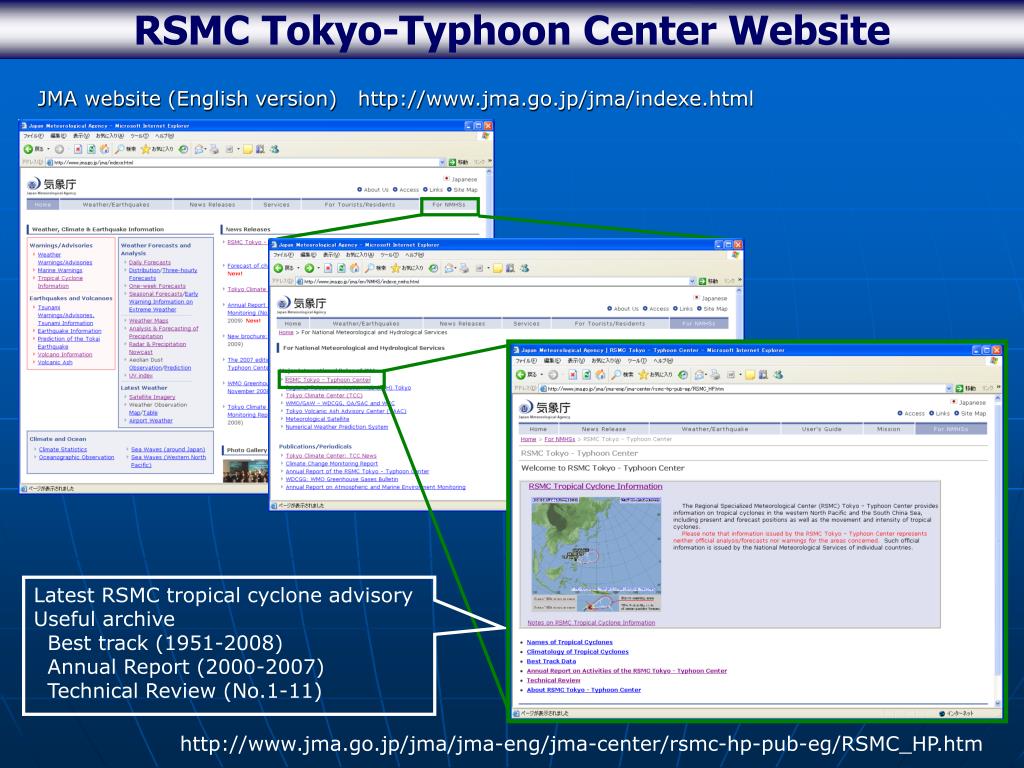Screen dimensions: 1024x768
Task: Open Technical Review link in RSMC window
Action: [553, 680]
